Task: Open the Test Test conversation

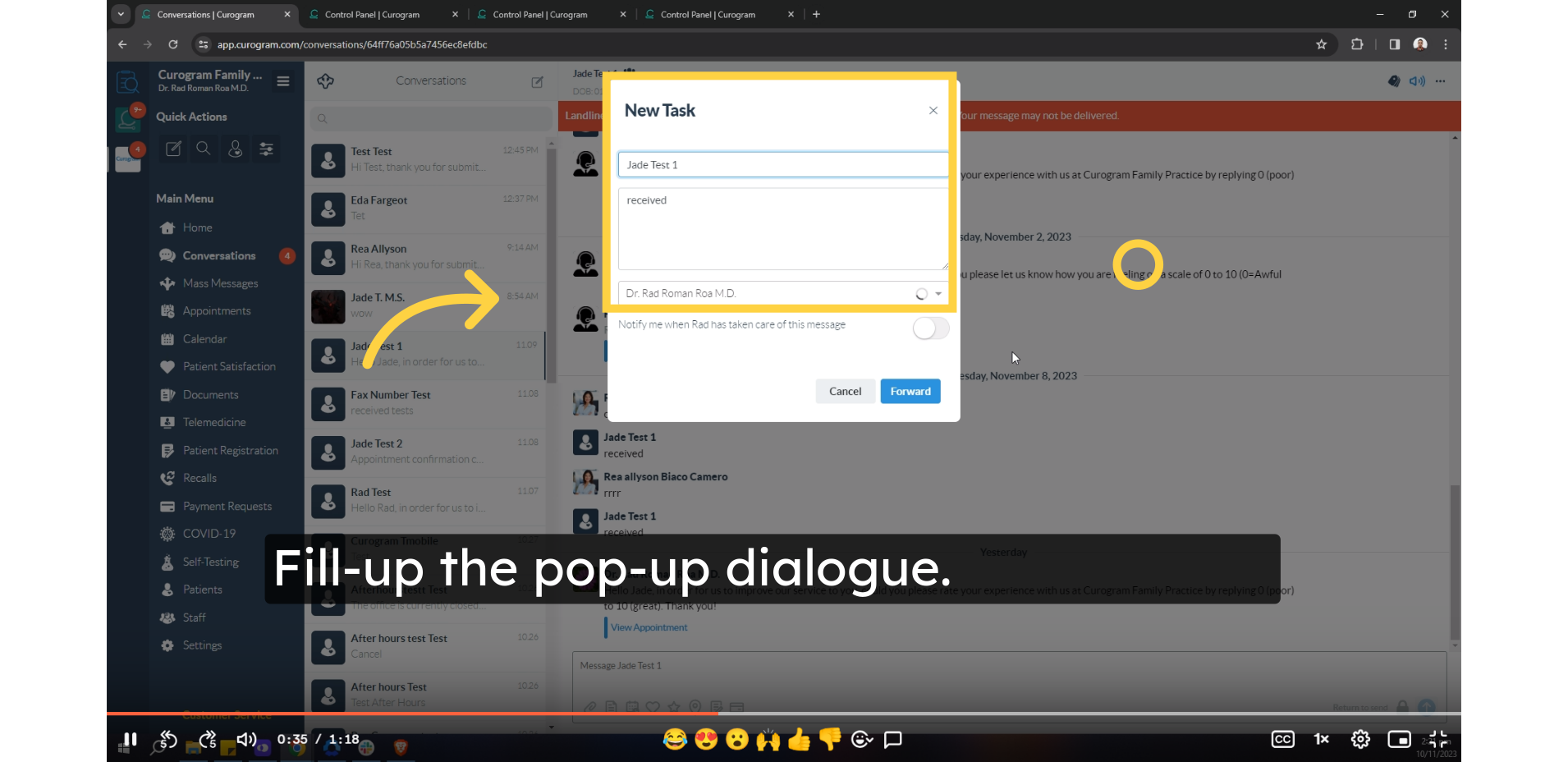Action: click(427, 160)
